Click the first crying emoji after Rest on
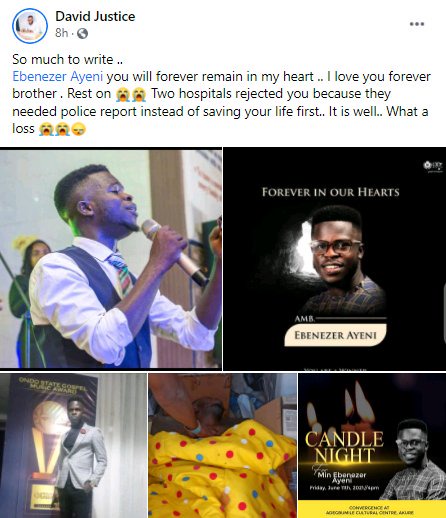The image size is (446, 518). click(x=123, y=94)
